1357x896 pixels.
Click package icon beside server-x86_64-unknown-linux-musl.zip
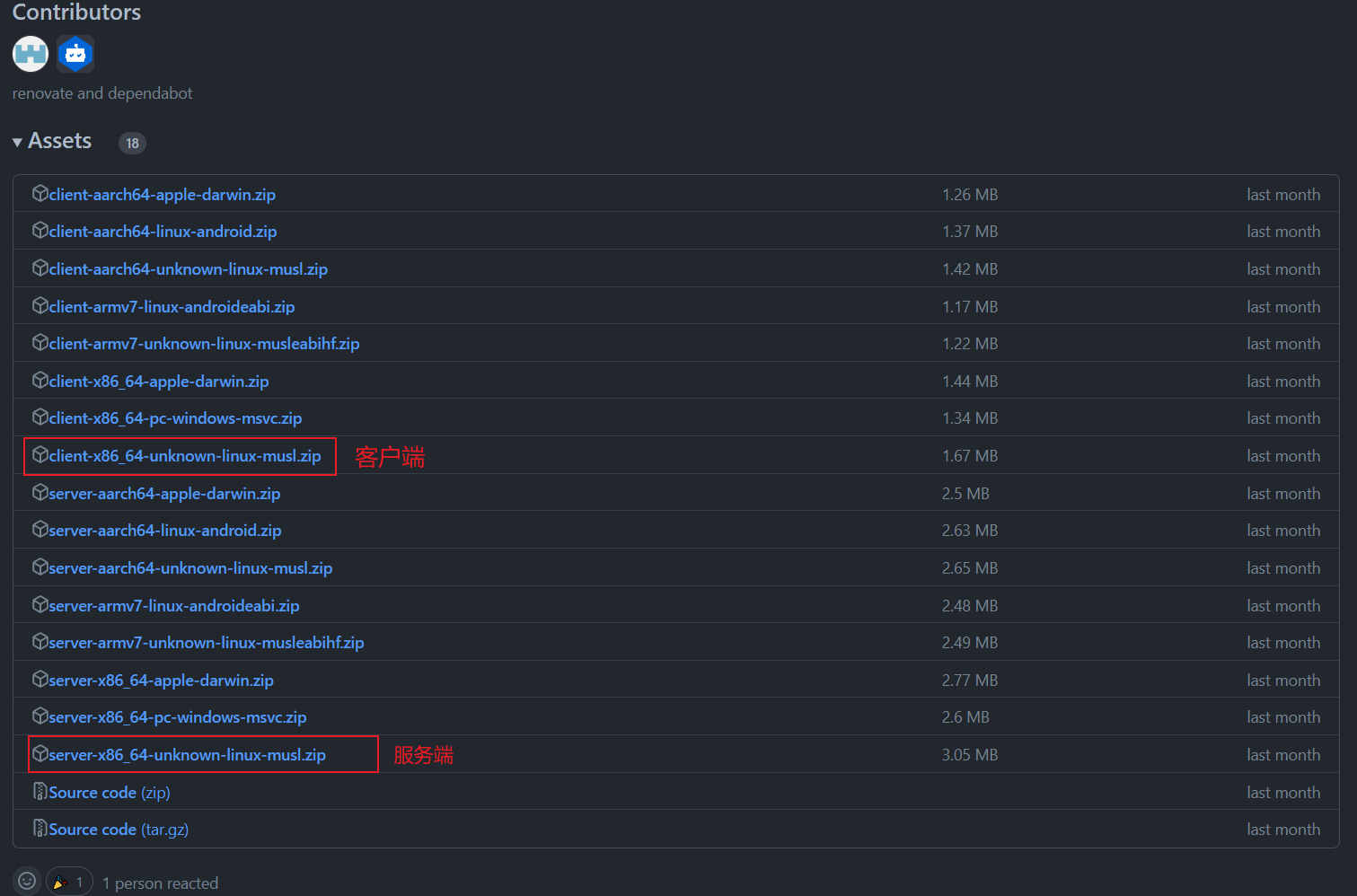(x=40, y=754)
